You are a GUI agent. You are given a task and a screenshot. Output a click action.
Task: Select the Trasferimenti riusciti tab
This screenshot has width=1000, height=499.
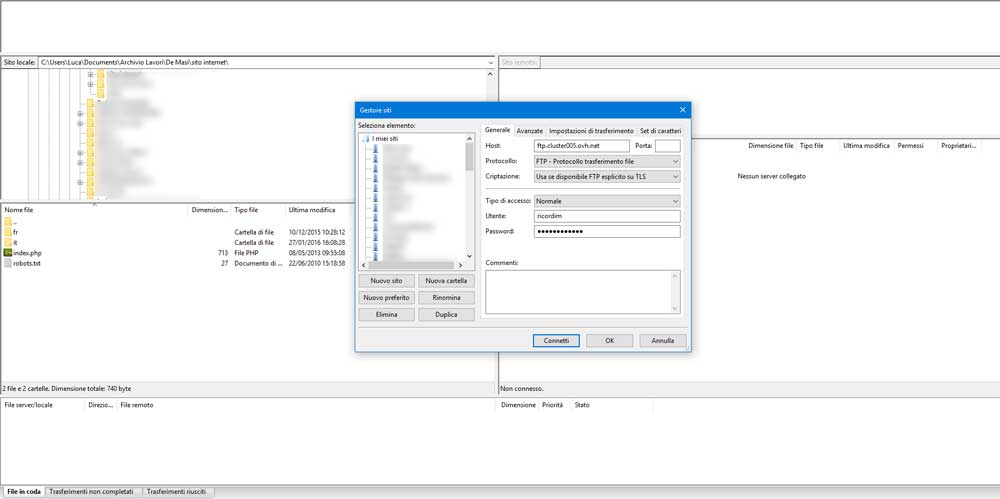coord(177,492)
